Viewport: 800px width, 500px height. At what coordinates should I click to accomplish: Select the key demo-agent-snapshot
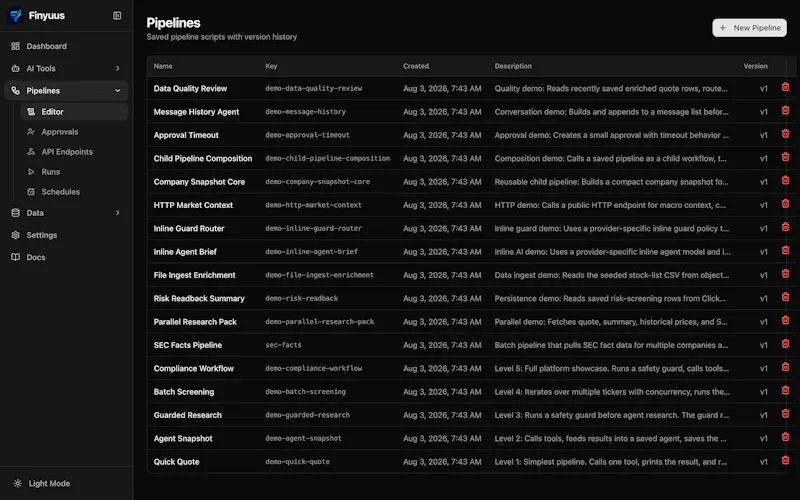(303, 438)
